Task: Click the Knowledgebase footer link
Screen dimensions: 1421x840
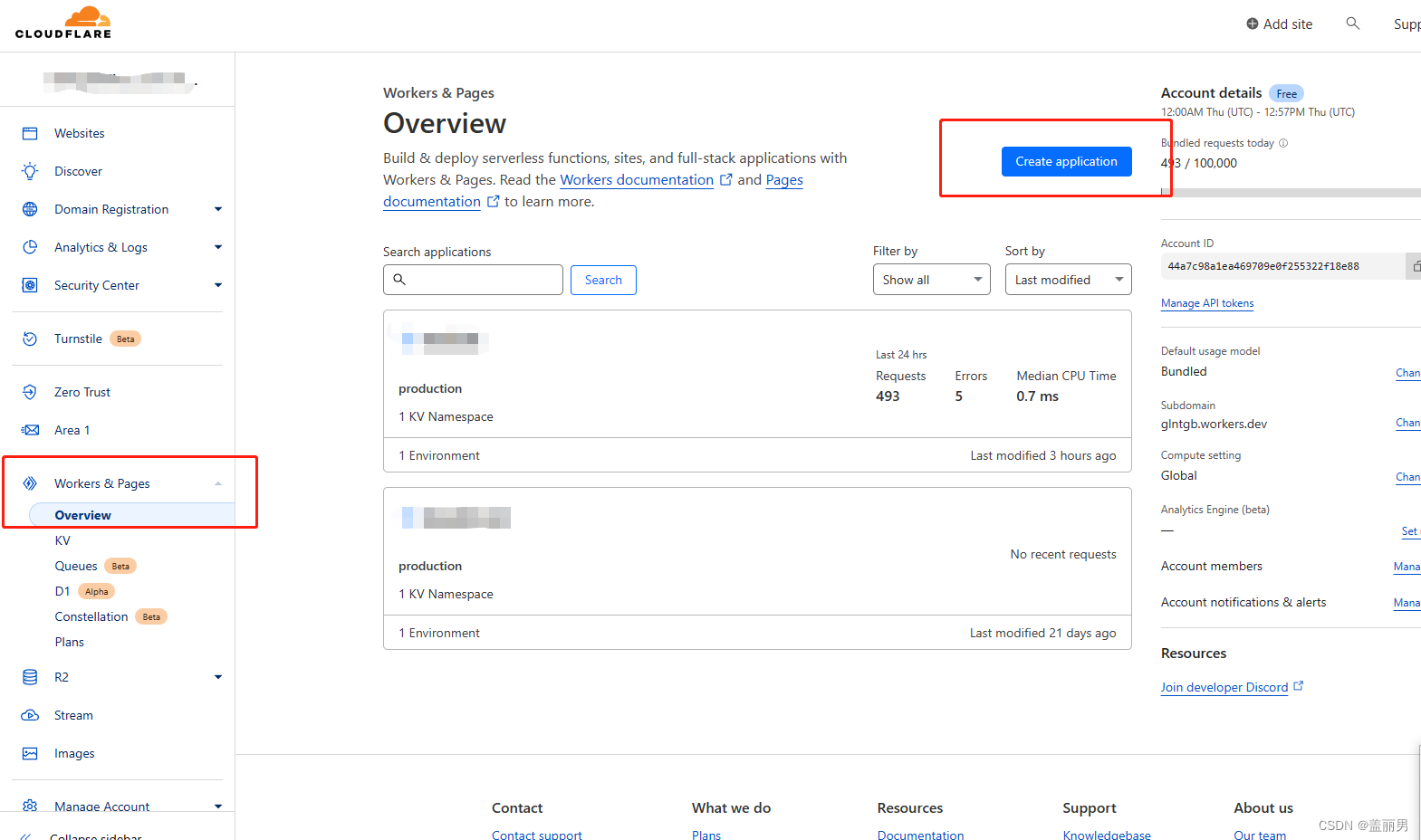Action: (1107, 835)
